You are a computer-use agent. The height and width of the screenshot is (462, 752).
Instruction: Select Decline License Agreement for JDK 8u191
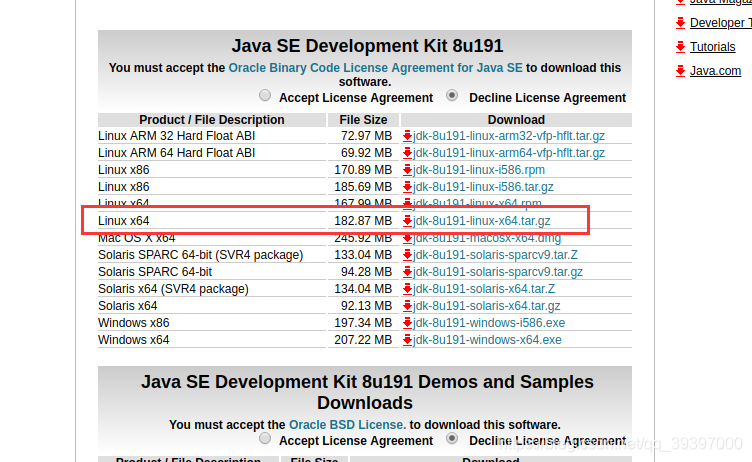[452, 95]
